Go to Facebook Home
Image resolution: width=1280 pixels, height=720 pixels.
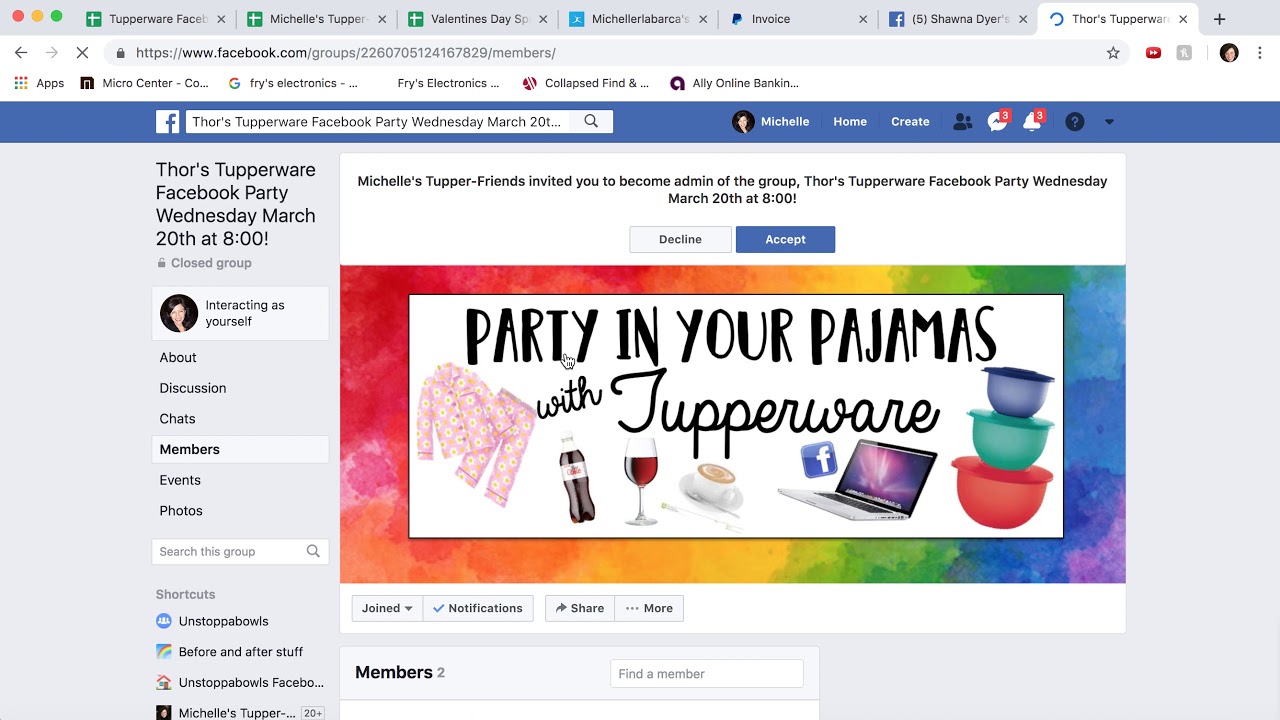pos(850,122)
